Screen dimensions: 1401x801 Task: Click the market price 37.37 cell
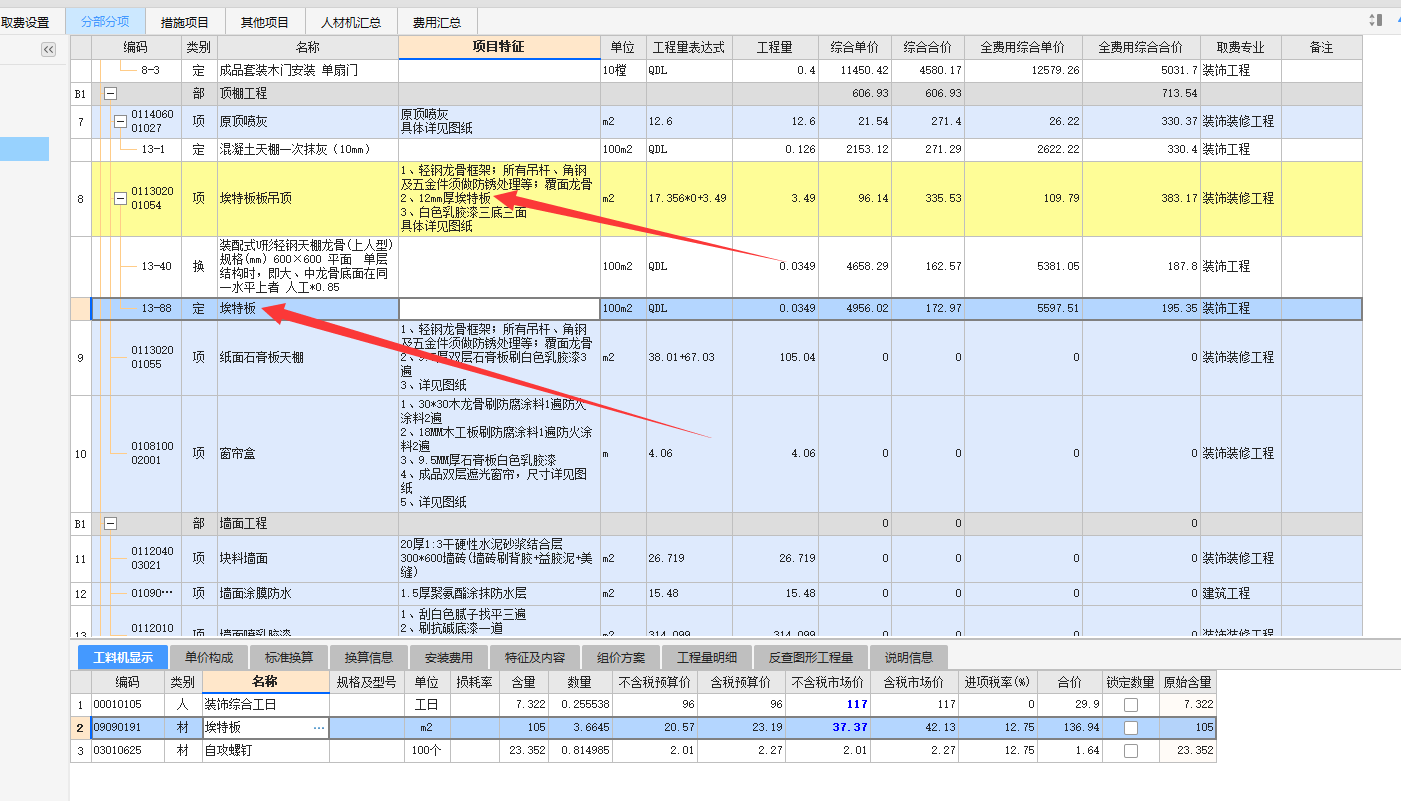(827, 728)
